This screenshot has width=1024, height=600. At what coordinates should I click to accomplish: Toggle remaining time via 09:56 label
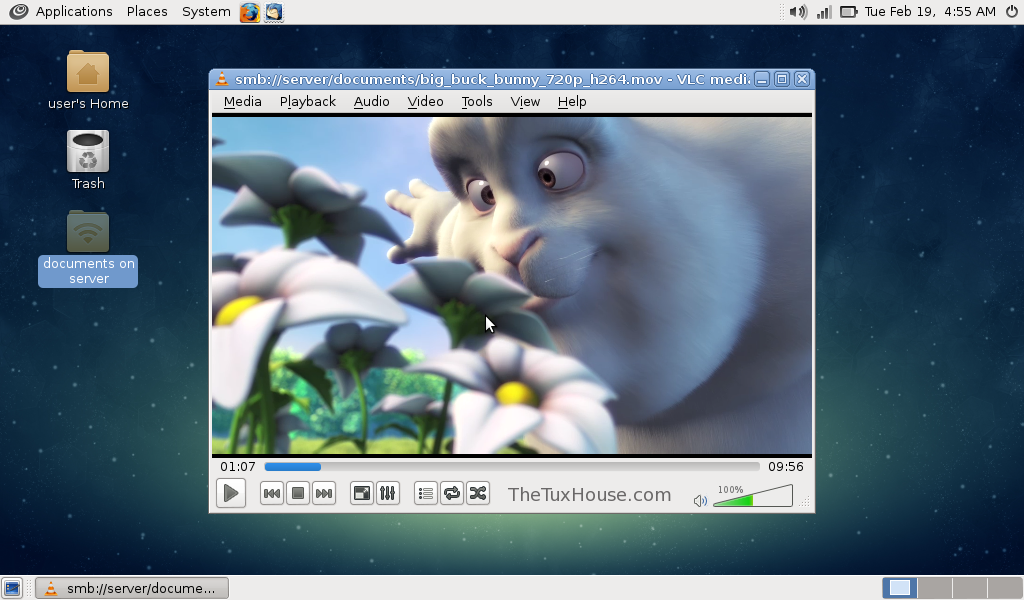click(x=786, y=467)
